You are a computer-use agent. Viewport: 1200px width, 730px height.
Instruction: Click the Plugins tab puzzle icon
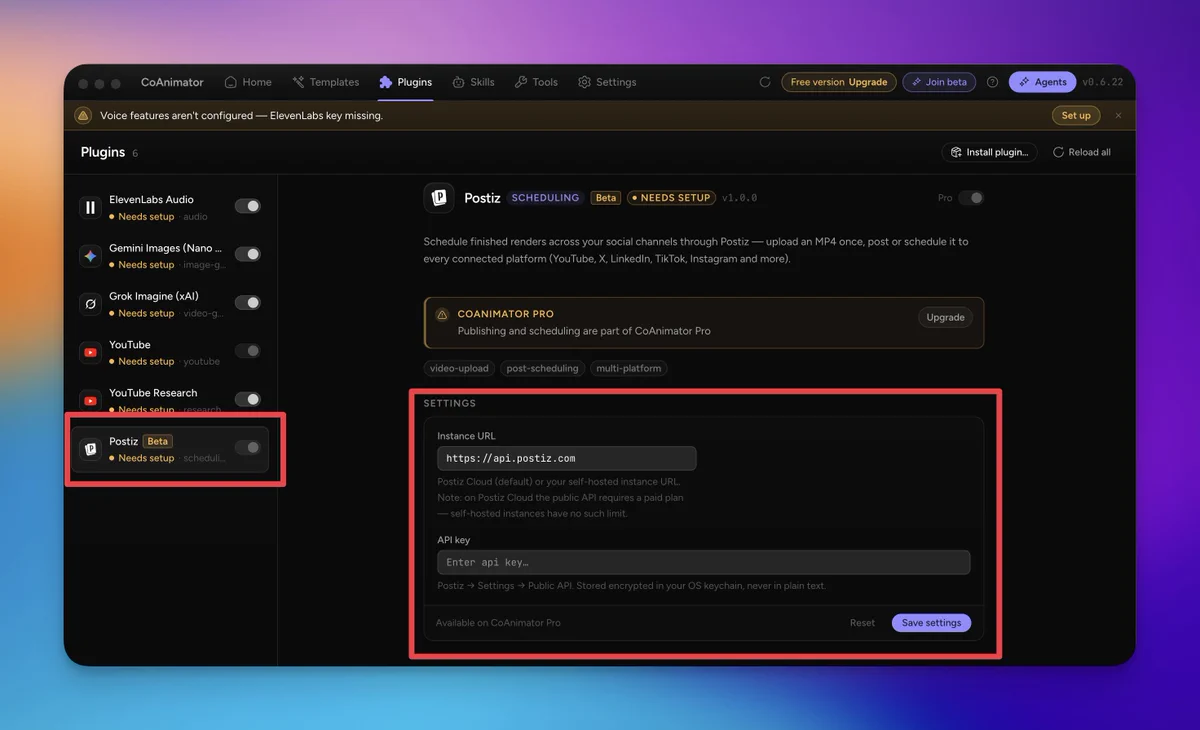[x=385, y=82]
